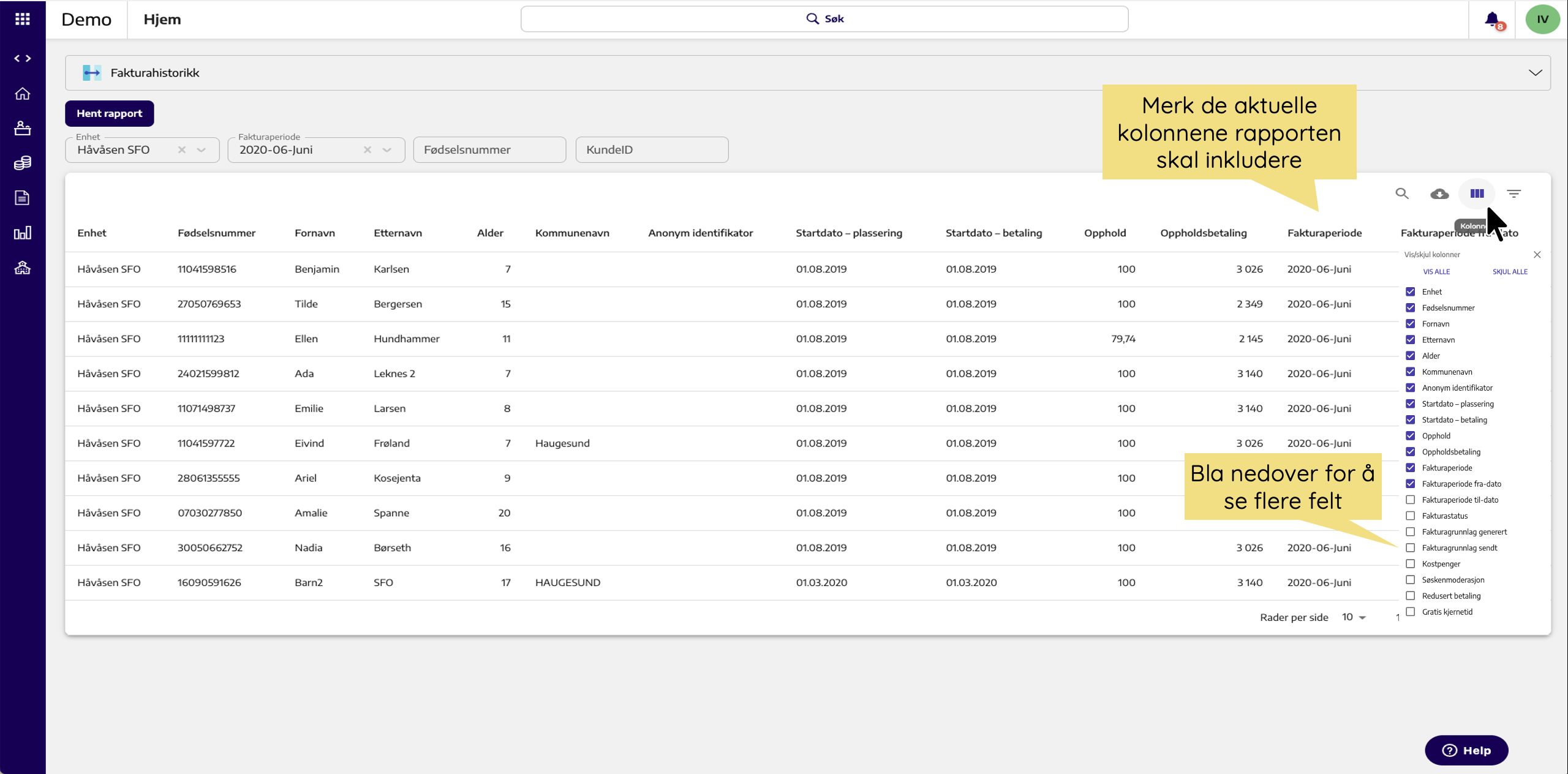Select the Kosejenta surname cell
This screenshot has width=1568, height=774.
(x=397, y=478)
